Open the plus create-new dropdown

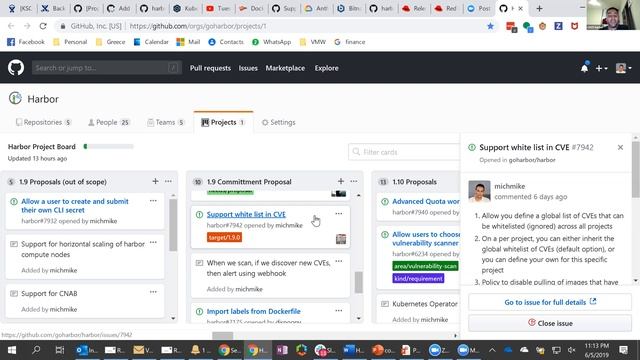601,68
